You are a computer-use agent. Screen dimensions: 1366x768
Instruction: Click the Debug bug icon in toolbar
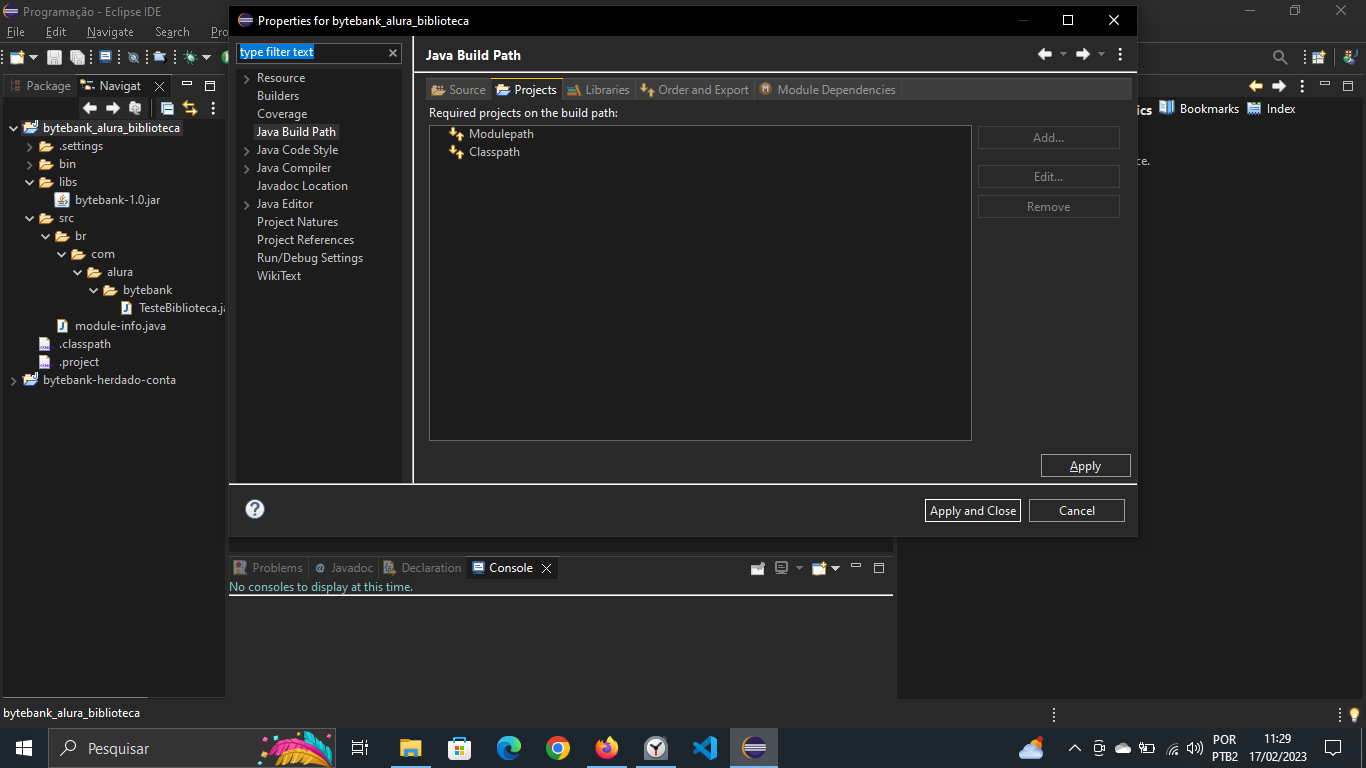tap(190, 57)
